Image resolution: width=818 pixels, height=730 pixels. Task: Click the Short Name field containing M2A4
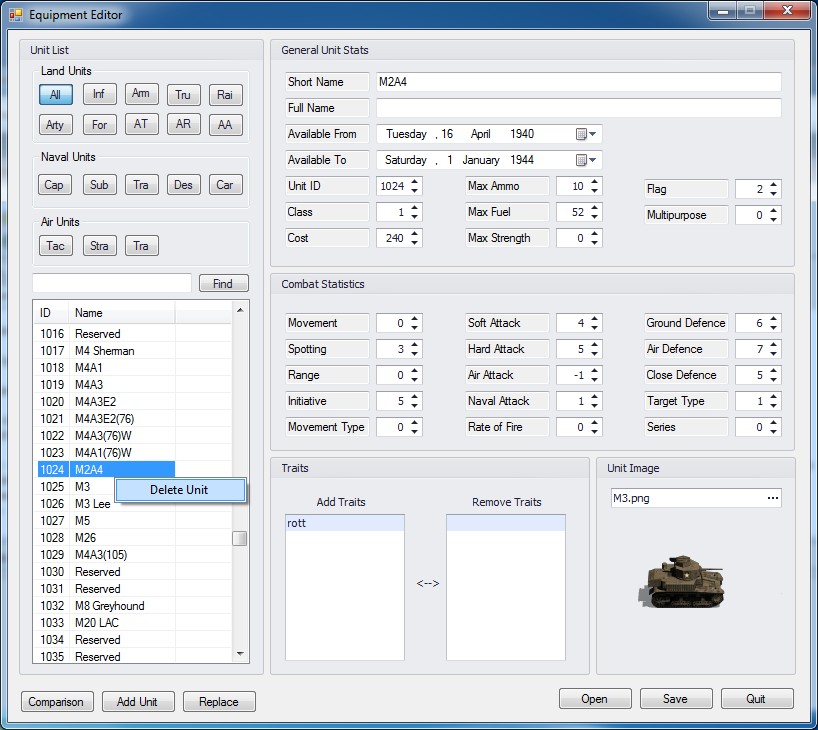click(579, 82)
